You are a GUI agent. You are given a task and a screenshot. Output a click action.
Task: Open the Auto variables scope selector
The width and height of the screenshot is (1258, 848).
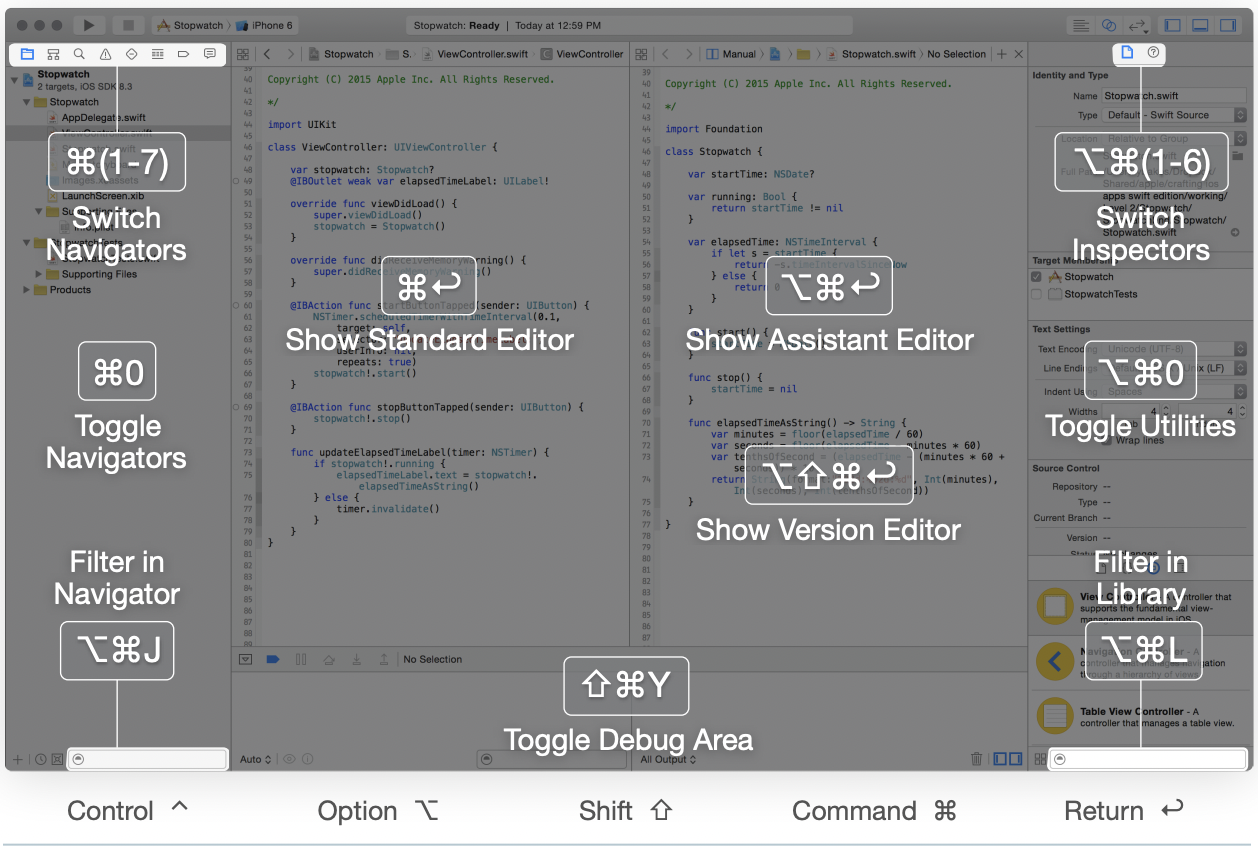point(256,760)
